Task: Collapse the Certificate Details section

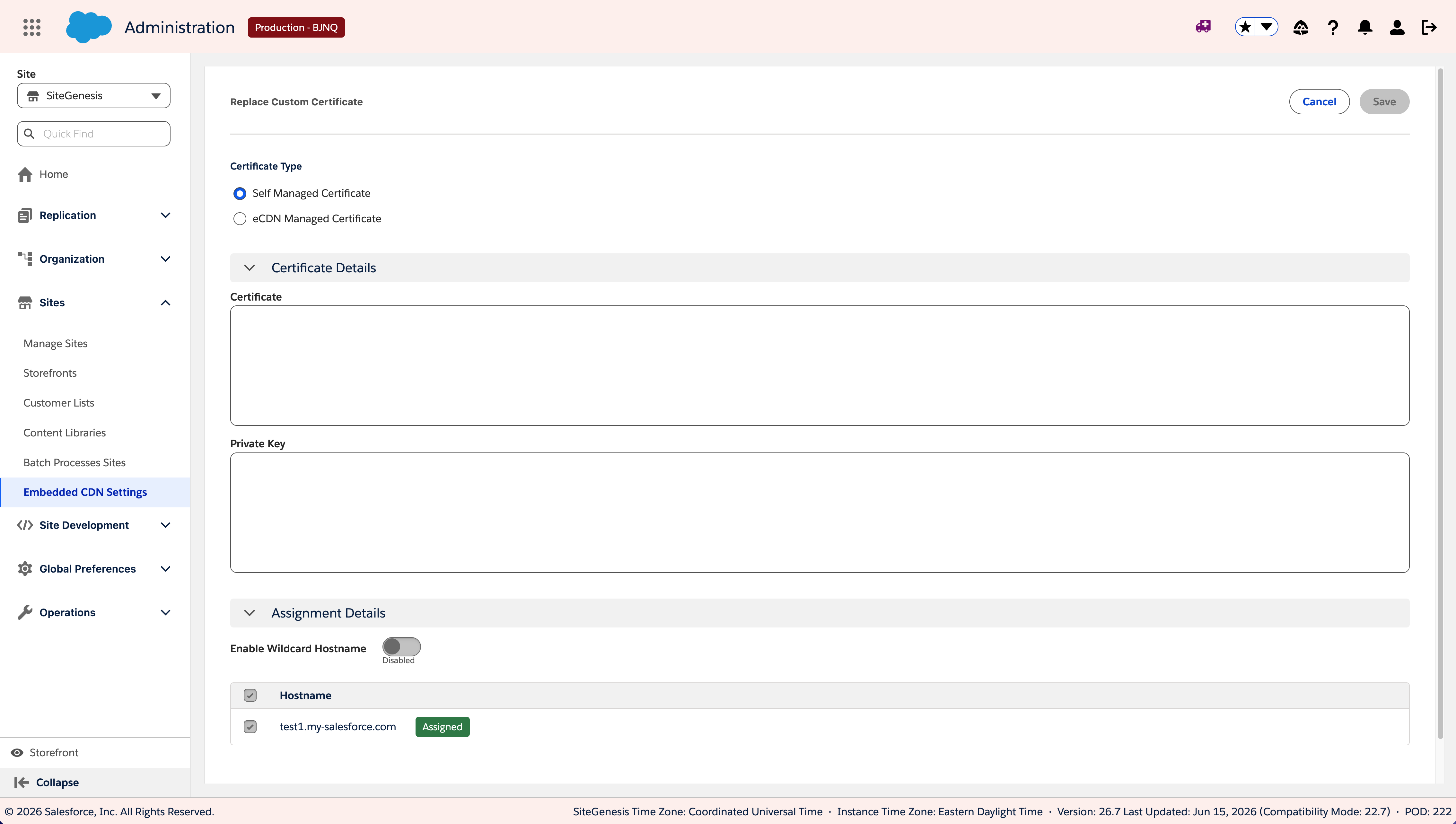Action: tap(250, 268)
